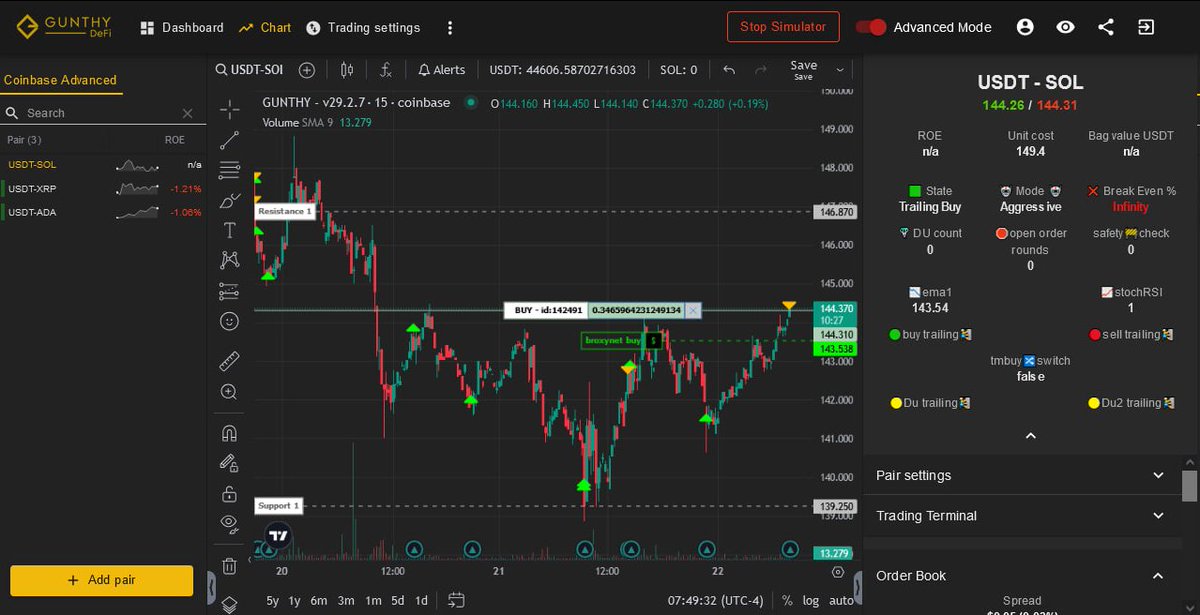Add symbol to compare with plus icon
Screen dimensions: 1200x615
pyautogui.click(x=307, y=70)
